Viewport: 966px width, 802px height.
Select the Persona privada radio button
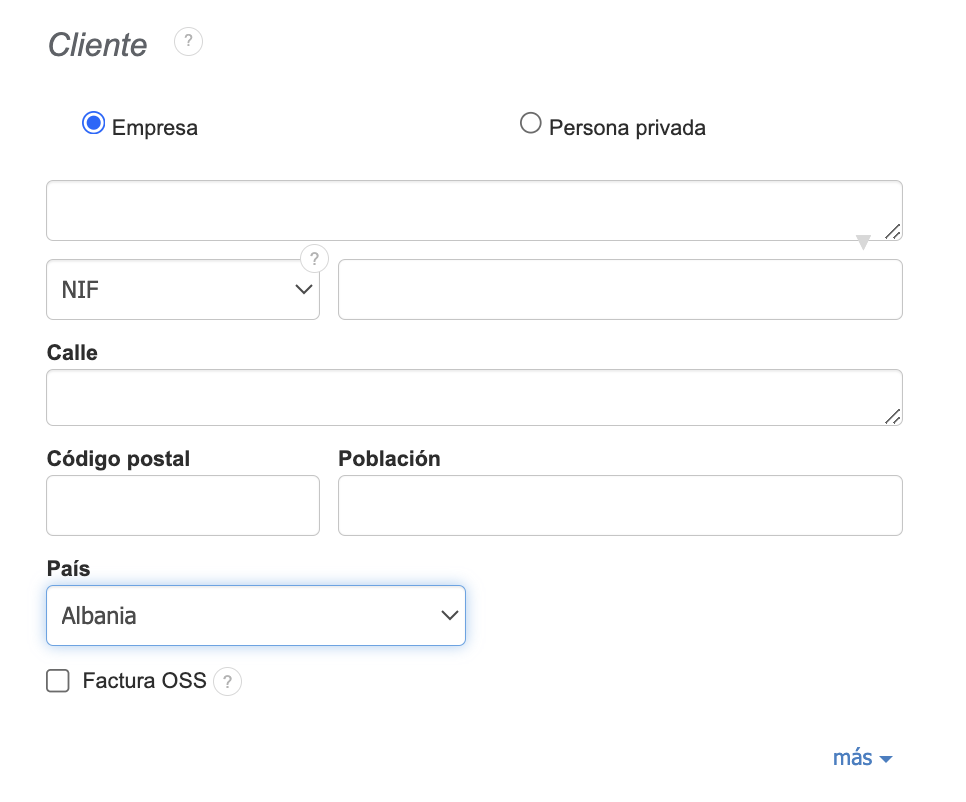pos(531,124)
